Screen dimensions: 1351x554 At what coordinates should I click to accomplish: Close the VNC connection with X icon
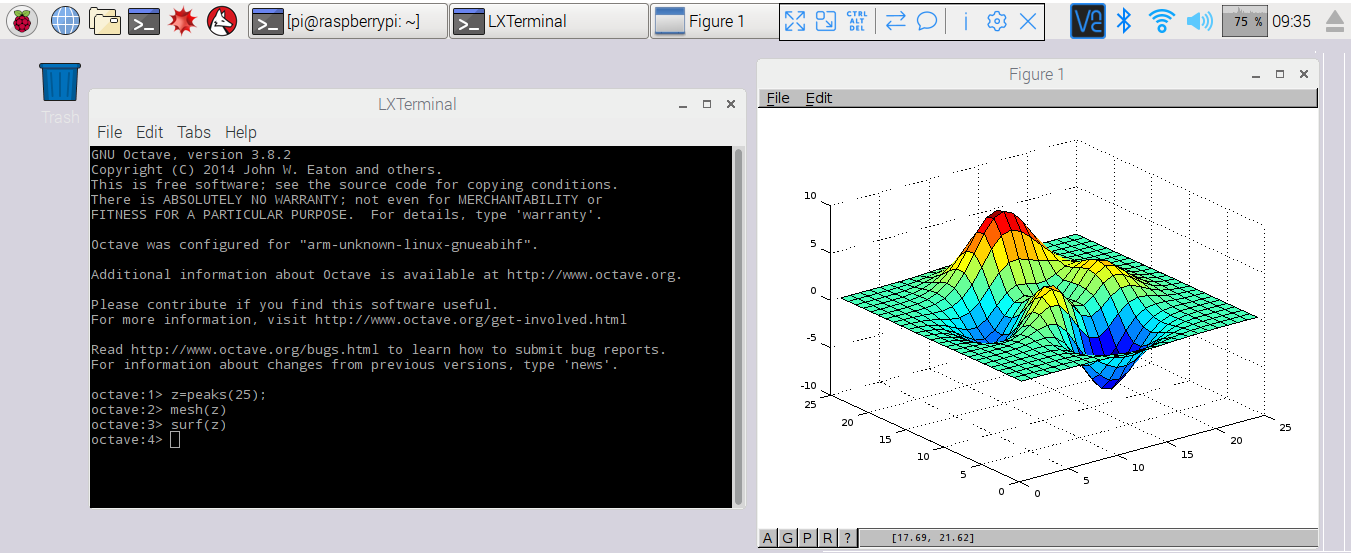[1027, 21]
